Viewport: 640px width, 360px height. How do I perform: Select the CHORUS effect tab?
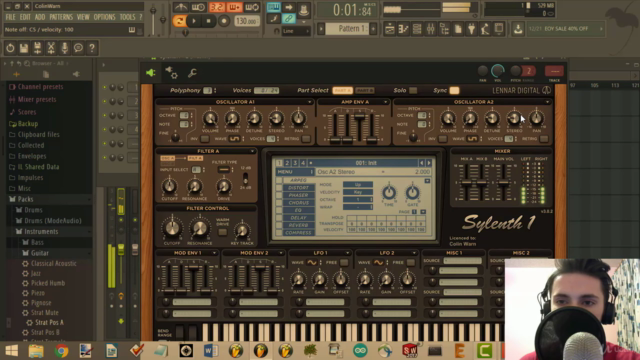click(298, 203)
